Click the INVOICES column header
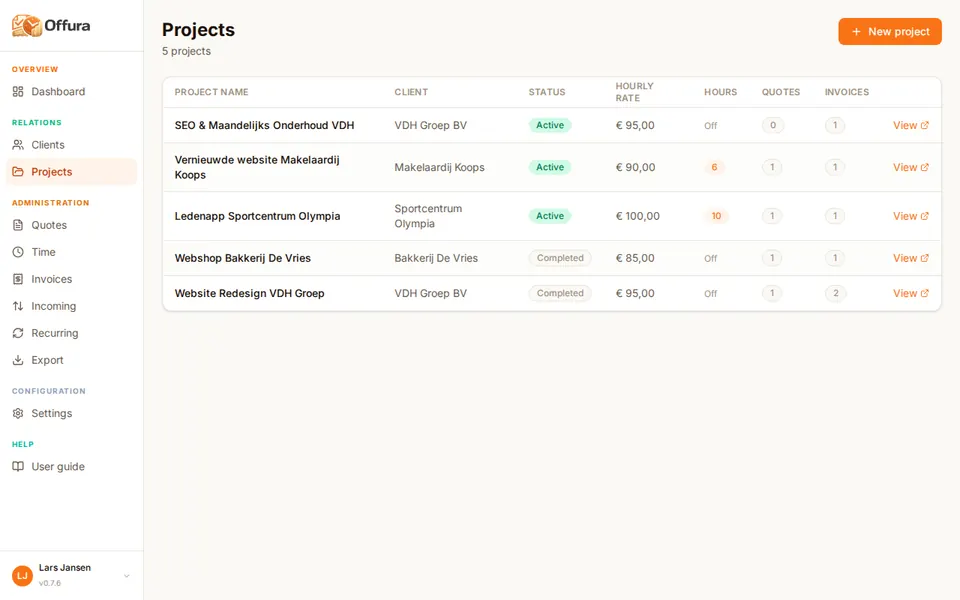The height and width of the screenshot is (600, 960). pos(847,92)
